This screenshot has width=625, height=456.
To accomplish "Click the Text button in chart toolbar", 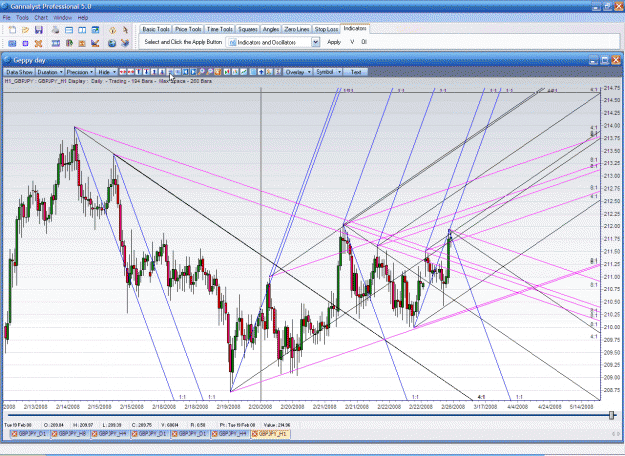I will pyautogui.click(x=356, y=72).
